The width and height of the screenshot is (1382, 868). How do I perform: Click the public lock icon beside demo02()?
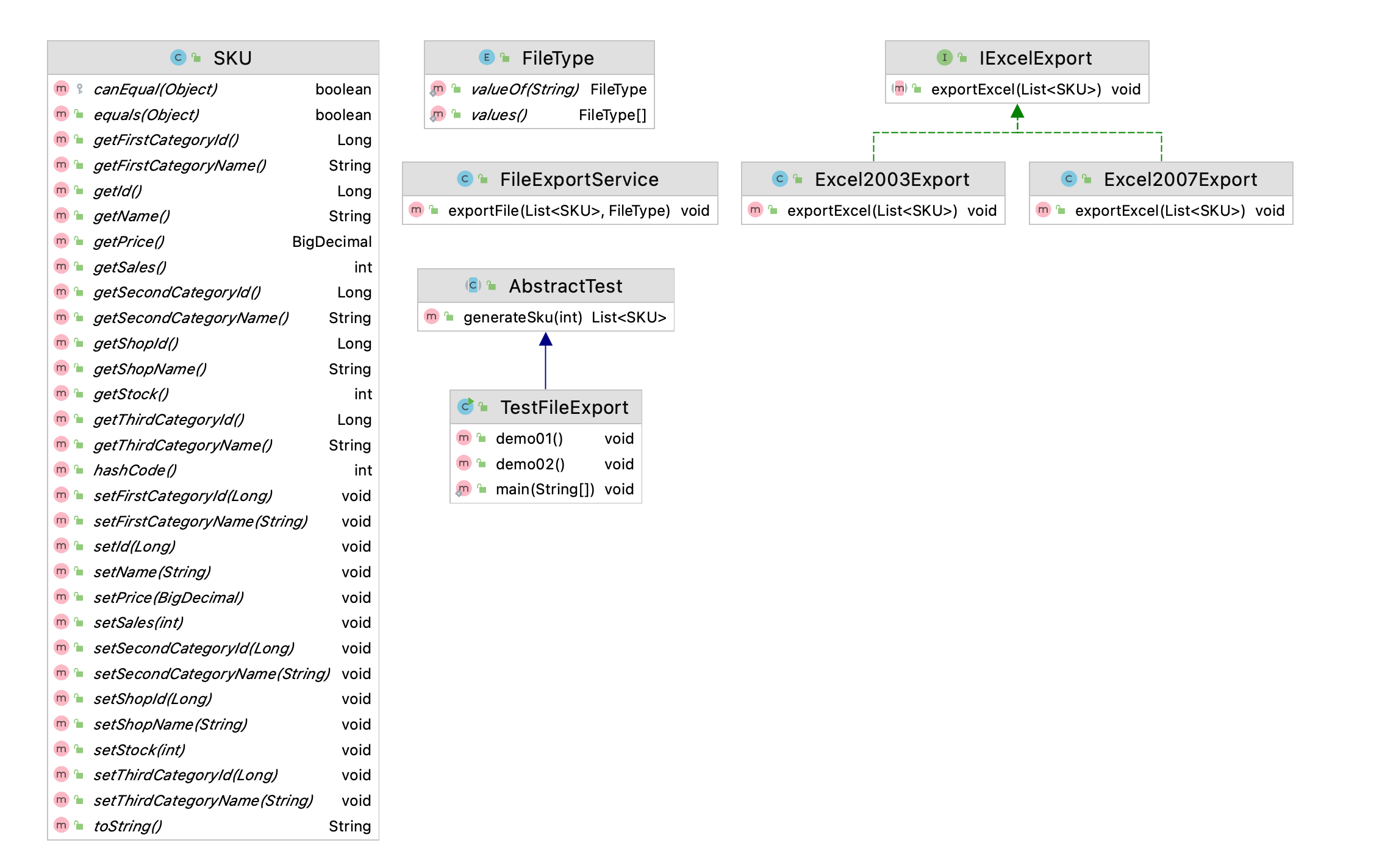(x=482, y=463)
